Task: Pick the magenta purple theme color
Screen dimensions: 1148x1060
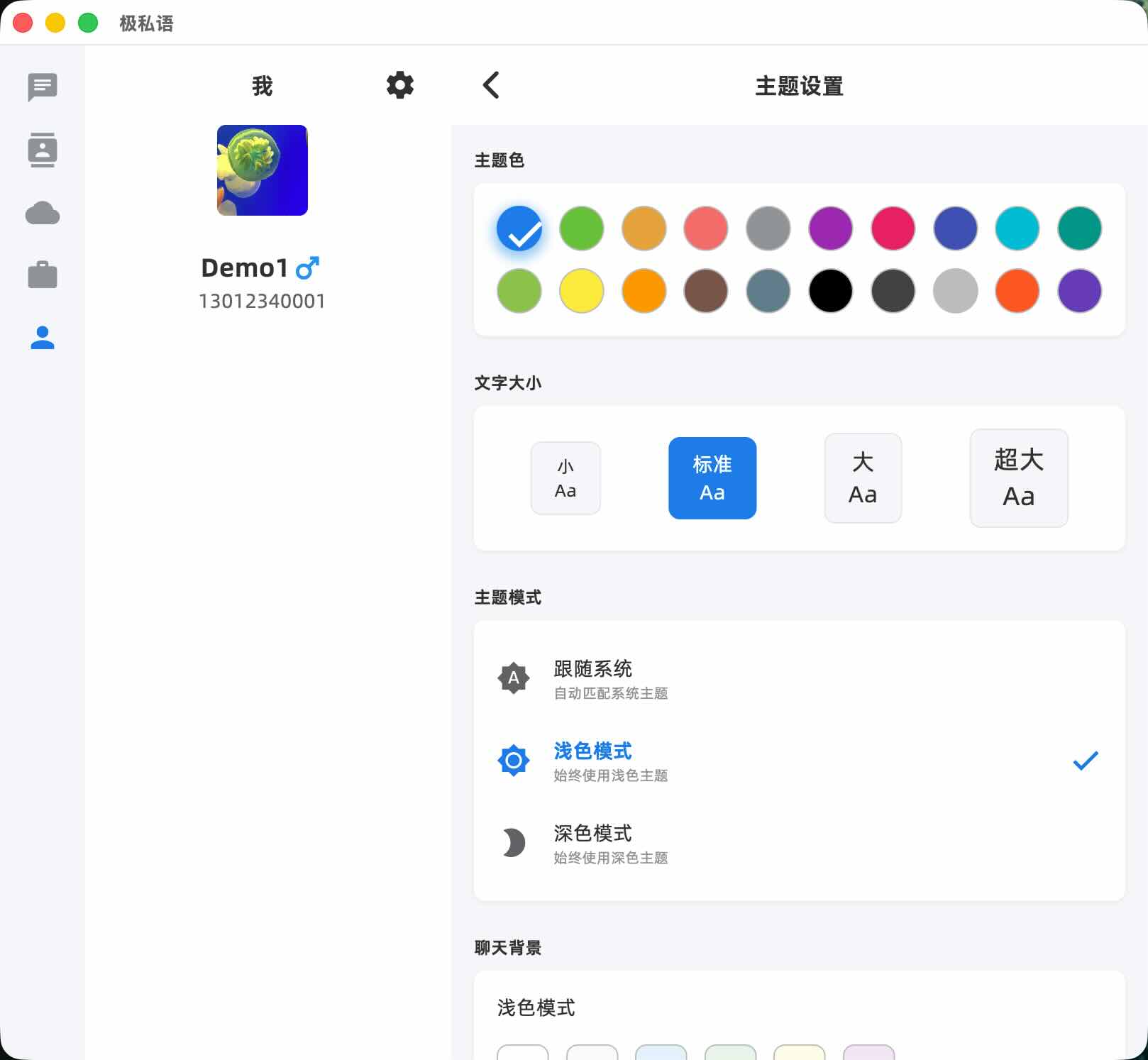Action: [831, 228]
